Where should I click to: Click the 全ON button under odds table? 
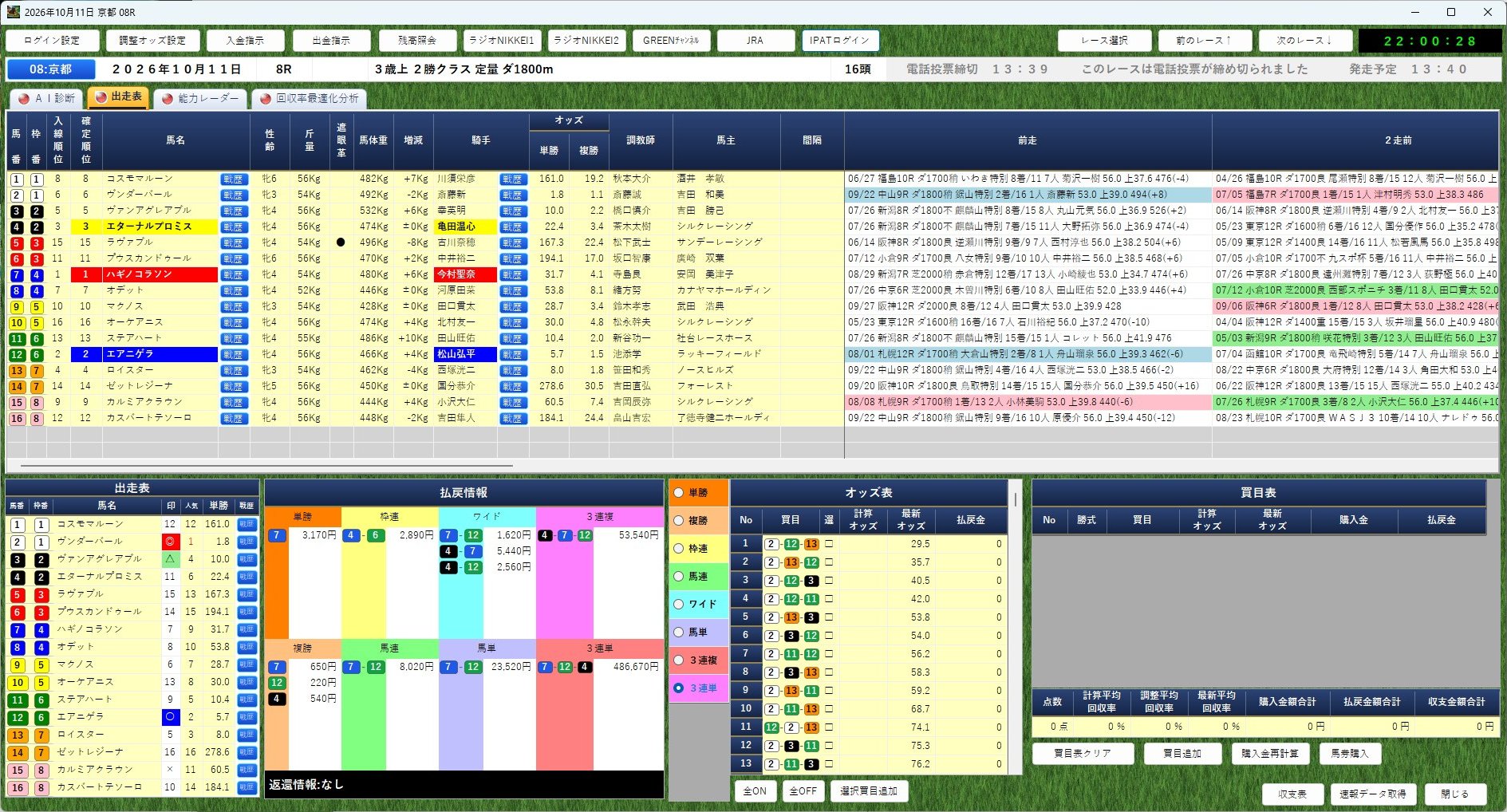755,791
